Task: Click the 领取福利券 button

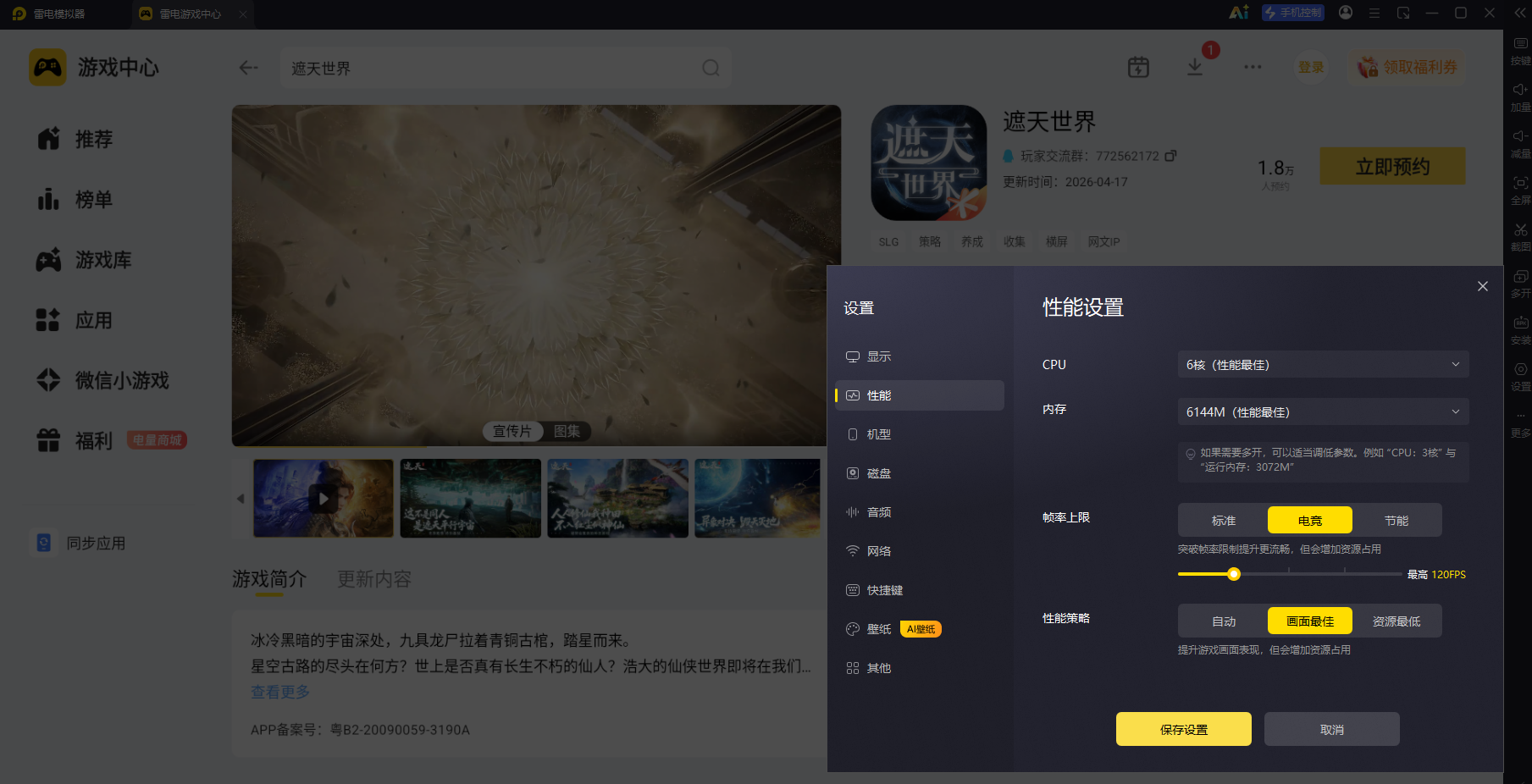Action: coord(1408,67)
